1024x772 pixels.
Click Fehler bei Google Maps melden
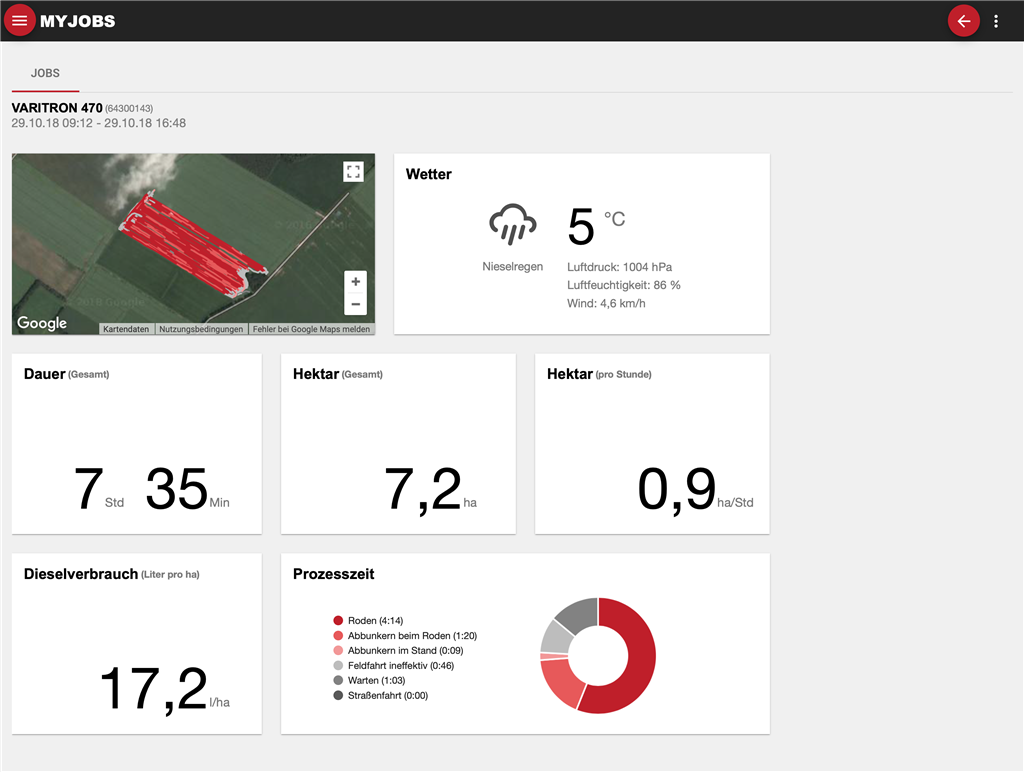click(312, 329)
